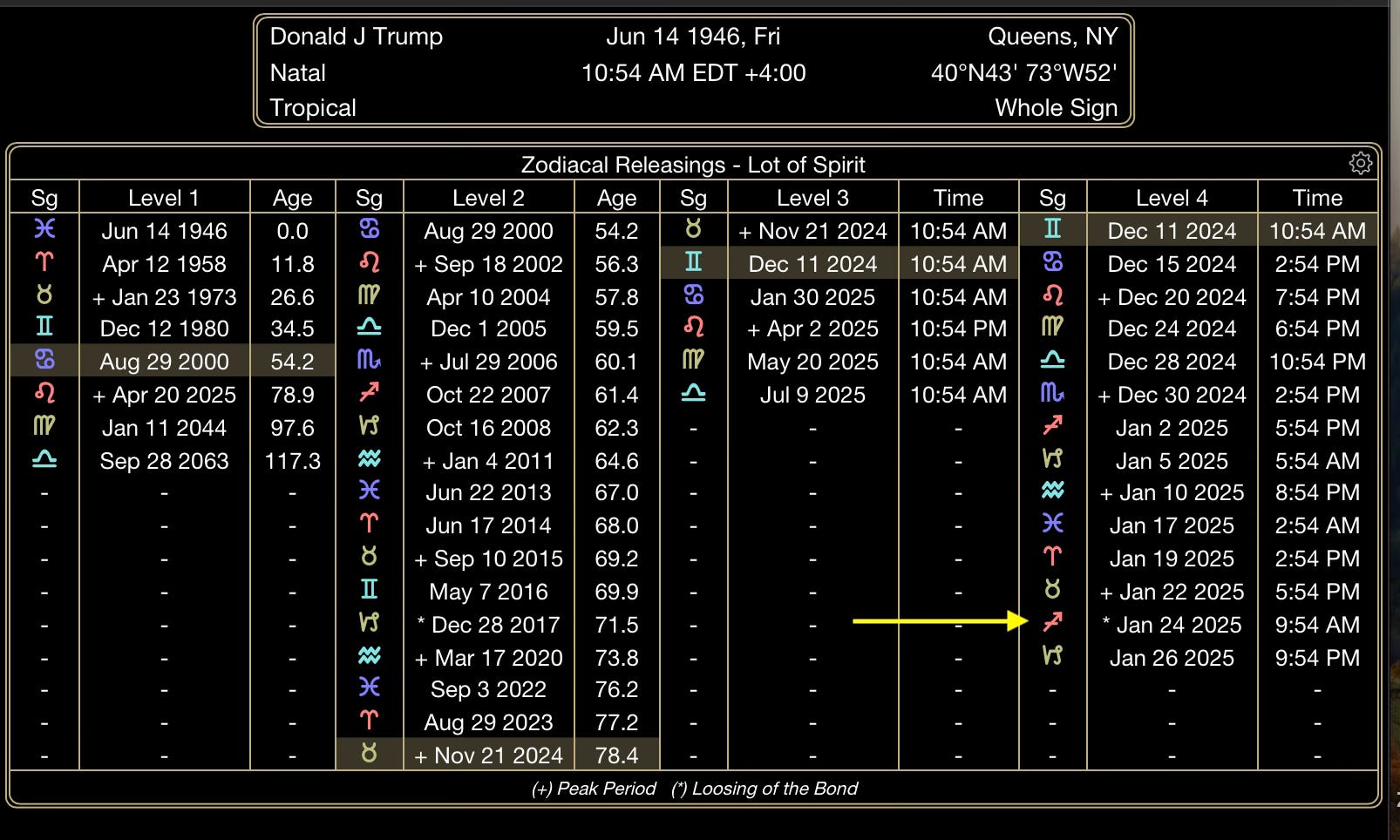Select the Level 1 period + Apr 20 2025

tap(164, 395)
